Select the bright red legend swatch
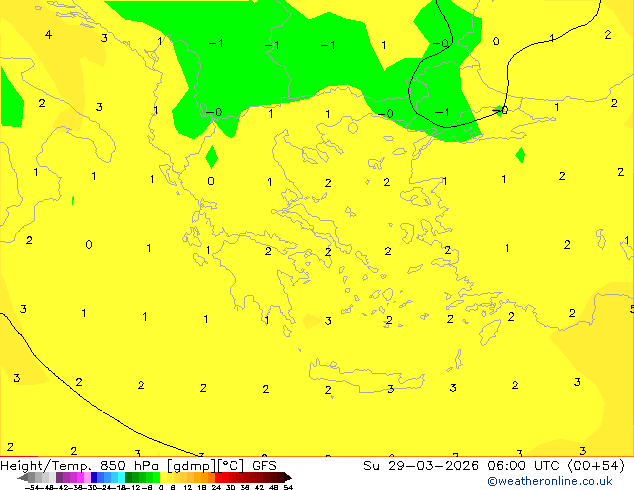This screenshot has height=490, width=634. click(218, 478)
